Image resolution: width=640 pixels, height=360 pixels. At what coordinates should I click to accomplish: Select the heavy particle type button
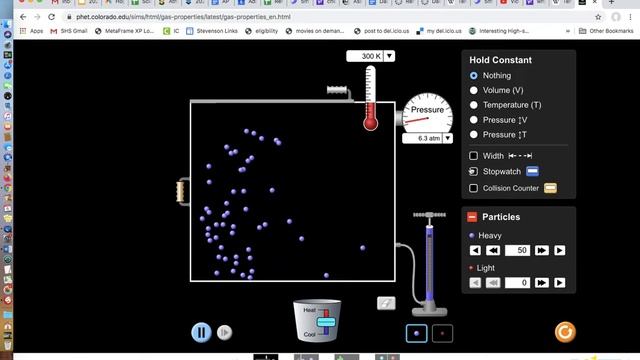point(416,333)
